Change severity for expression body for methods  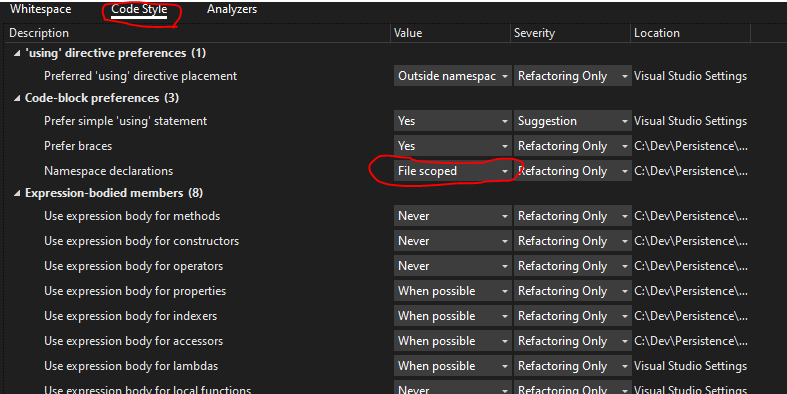coord(573,216)
